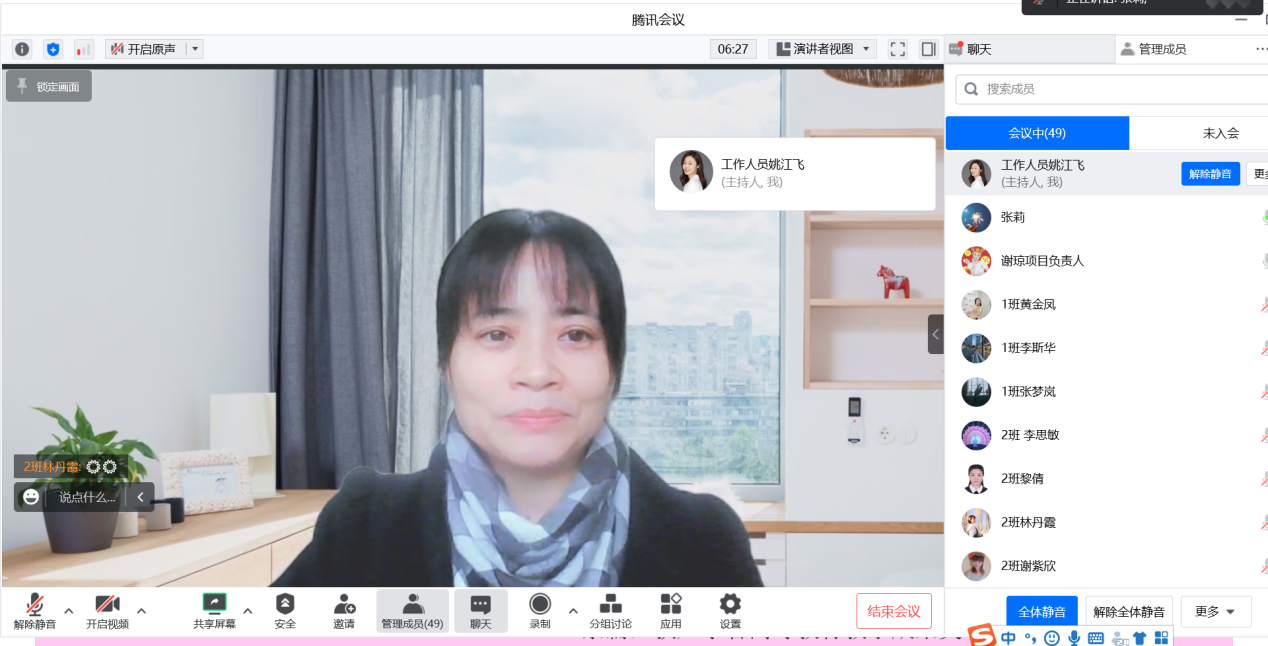The width and height of the screenshot is (1268, 646).
Task: Click the End Meeting (结束会议) button
Action: [893, 611]
